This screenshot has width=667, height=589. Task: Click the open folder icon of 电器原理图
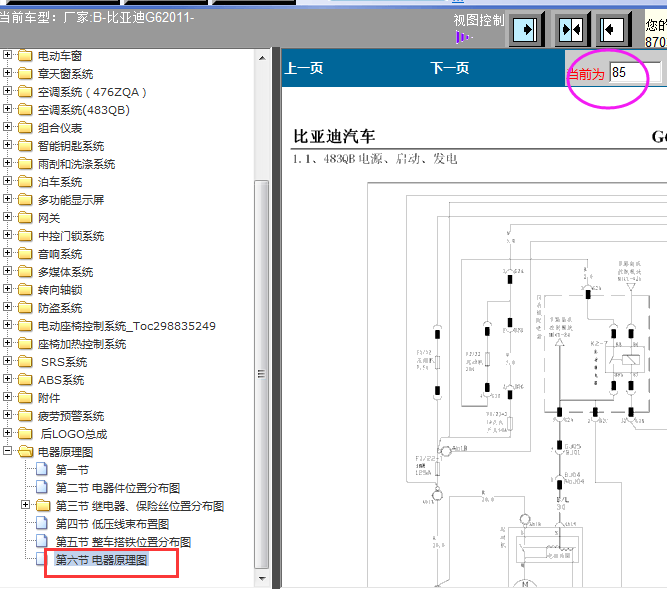pyautogui.click(x=26, y=451)
